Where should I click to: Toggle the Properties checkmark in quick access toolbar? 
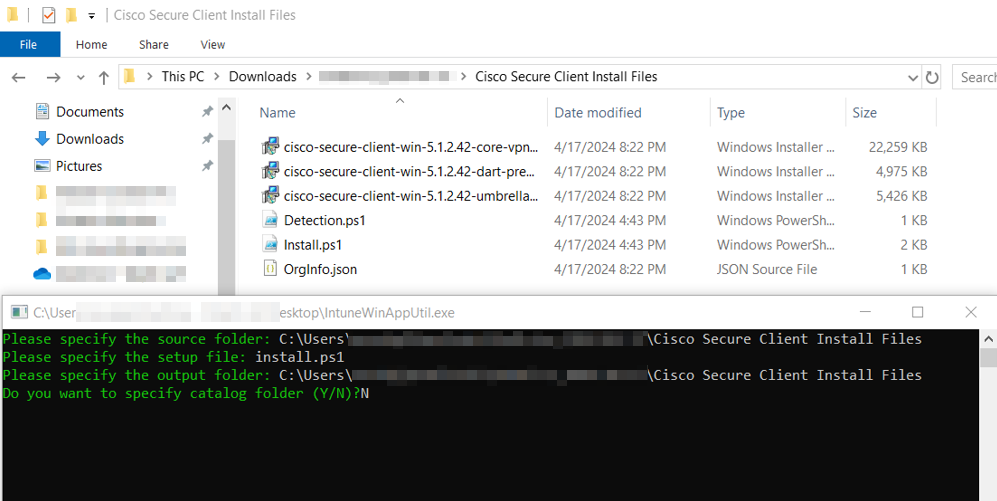(48, 15)
